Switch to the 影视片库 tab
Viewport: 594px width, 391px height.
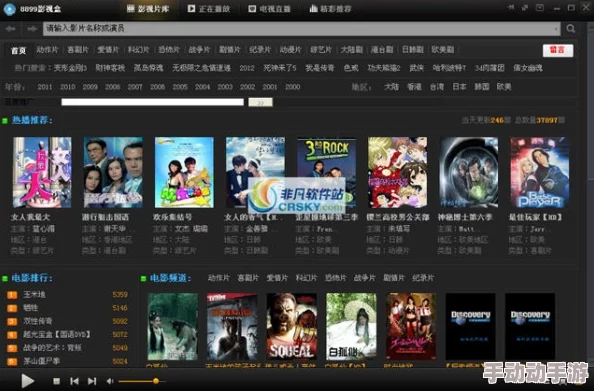pos(148,9)
